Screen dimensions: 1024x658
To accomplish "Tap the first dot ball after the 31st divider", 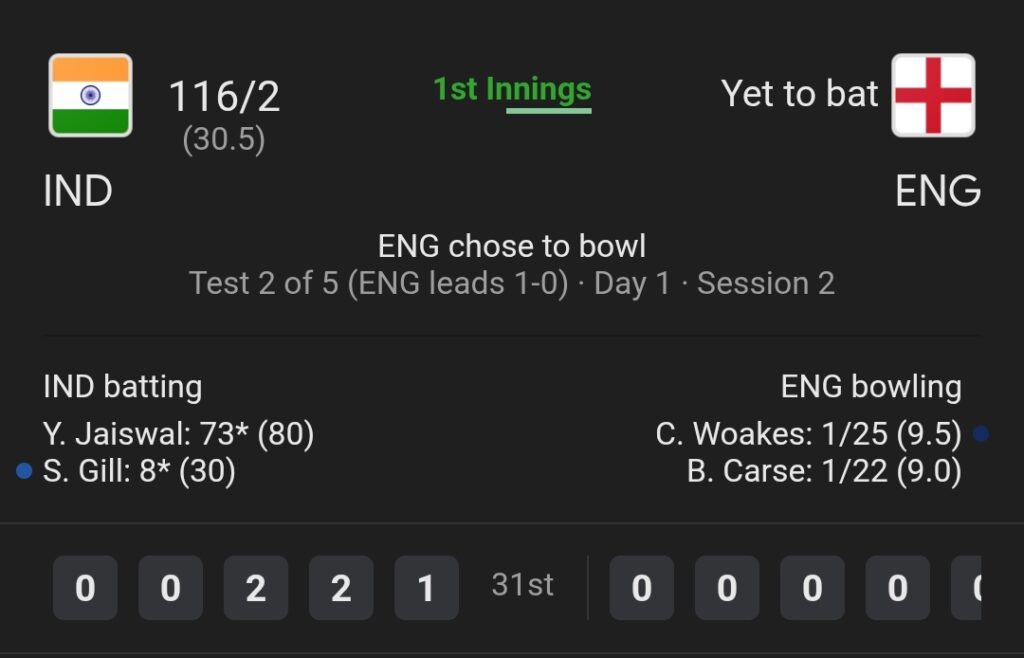I will tap(641, 588).
